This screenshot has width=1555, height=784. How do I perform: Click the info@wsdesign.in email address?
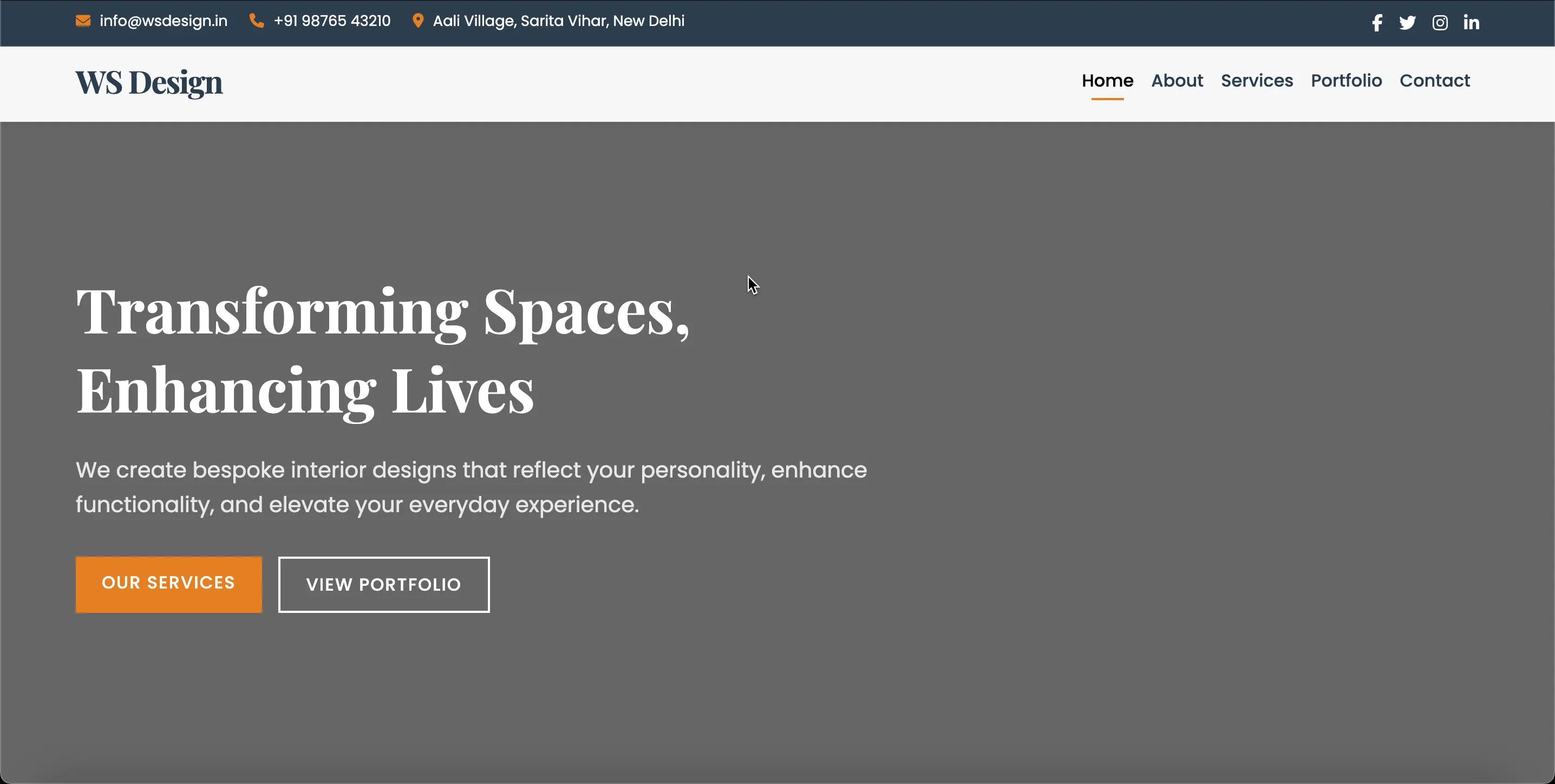[164, 21]
